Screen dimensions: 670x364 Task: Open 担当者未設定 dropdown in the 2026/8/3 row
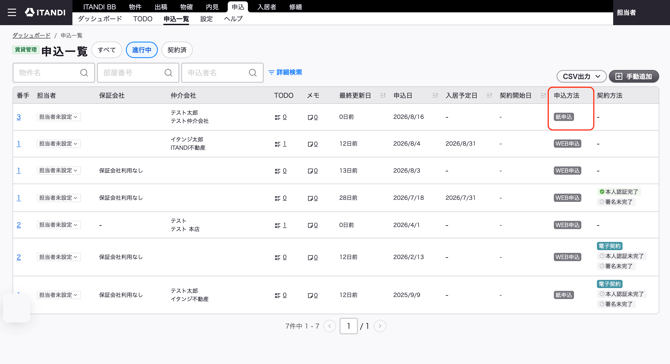tap(59, 170)
